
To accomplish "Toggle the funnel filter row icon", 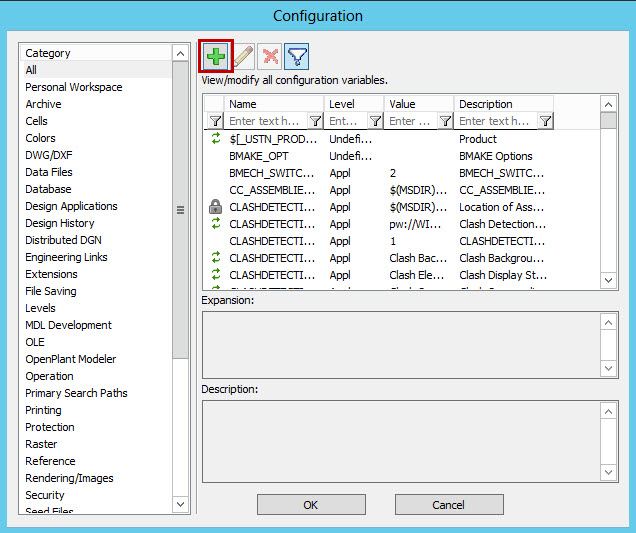I will point(297,56).
